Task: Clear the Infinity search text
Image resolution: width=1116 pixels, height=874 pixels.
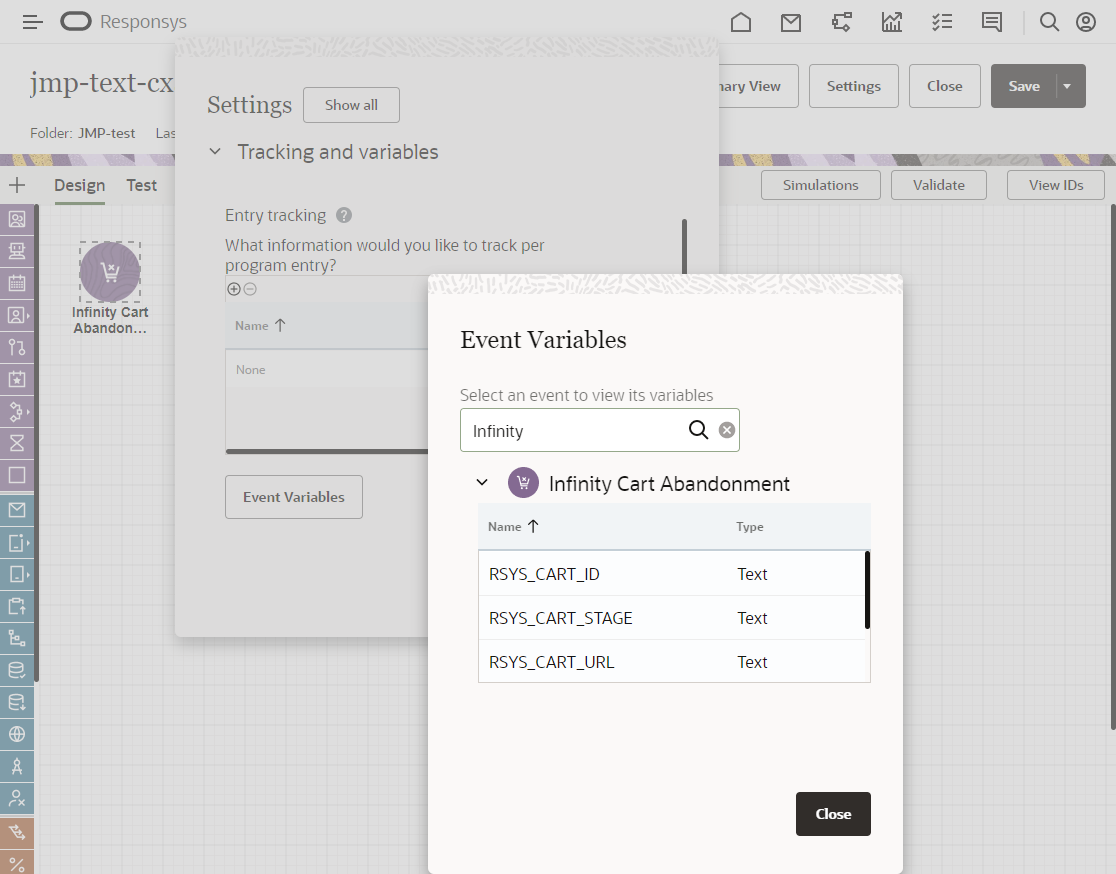Action: coord(726,430)
